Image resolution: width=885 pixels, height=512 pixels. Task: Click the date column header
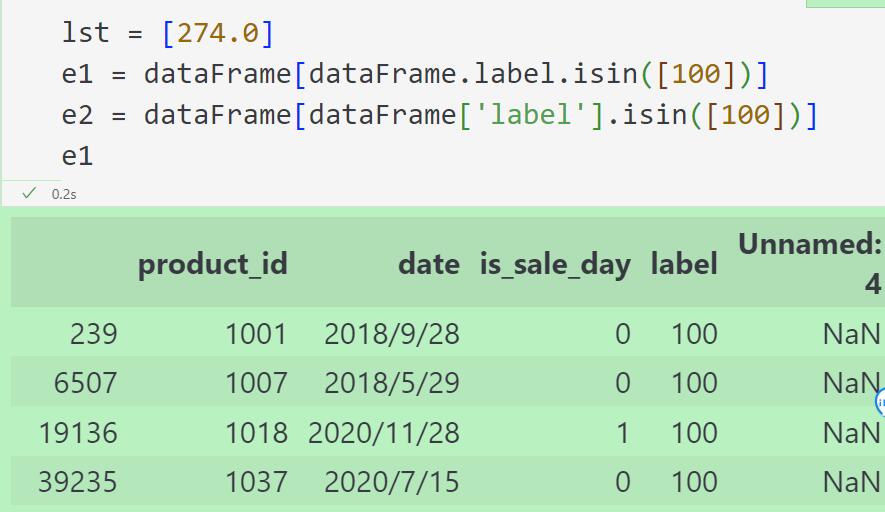pyautogui.click(x=429, y=264)
